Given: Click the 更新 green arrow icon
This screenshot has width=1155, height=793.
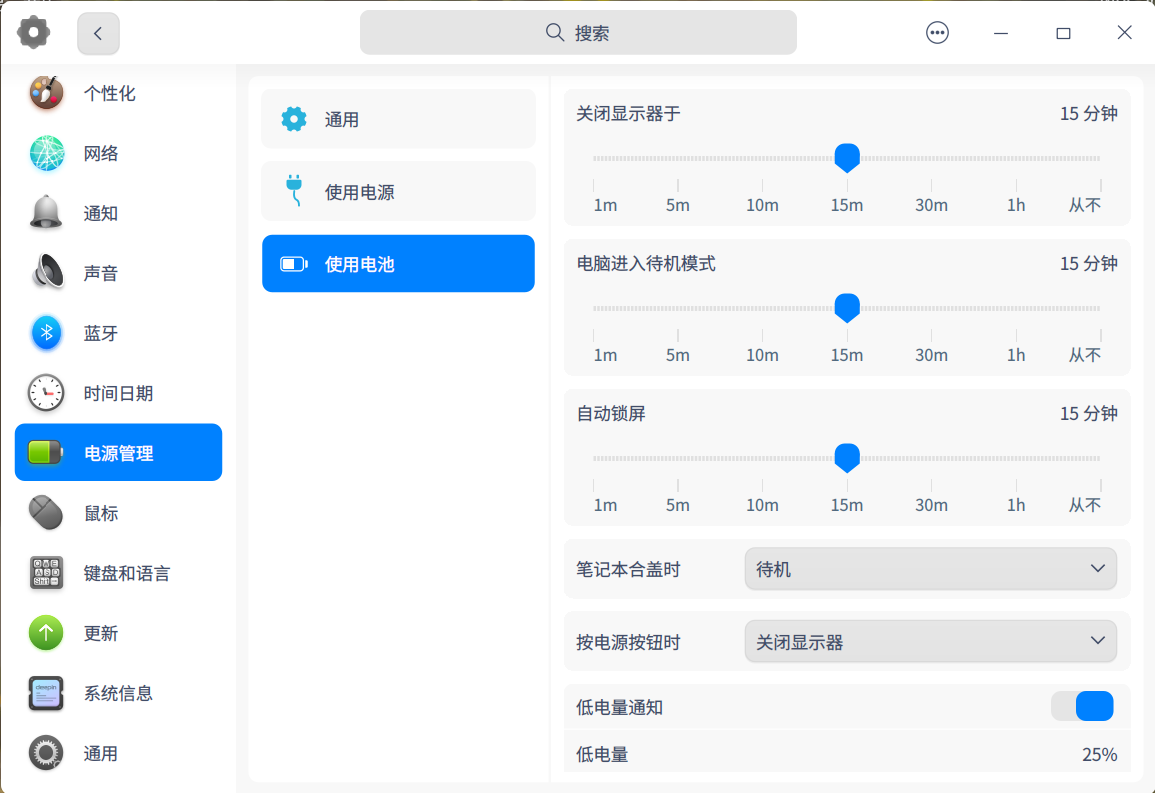Looking at the screenshot, I should [46, 632].
